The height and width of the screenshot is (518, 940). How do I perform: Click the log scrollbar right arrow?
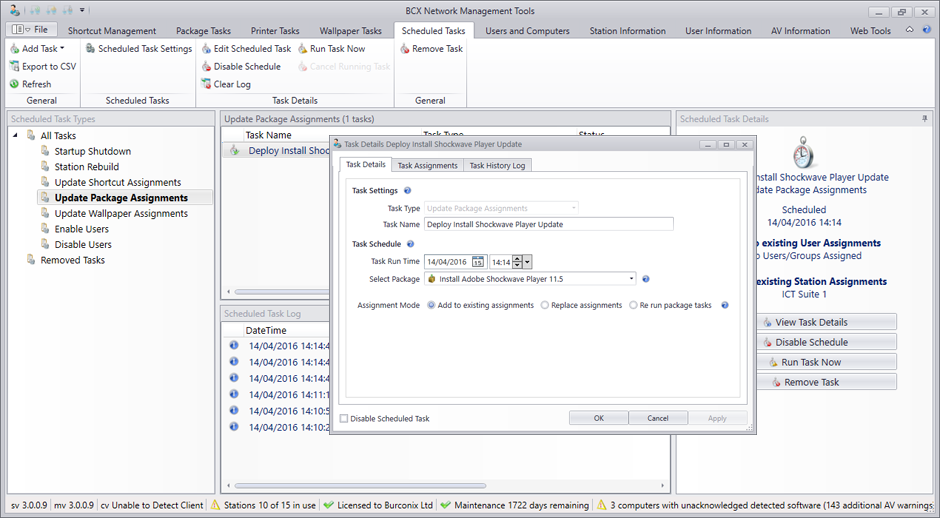(x=662, y=486)
